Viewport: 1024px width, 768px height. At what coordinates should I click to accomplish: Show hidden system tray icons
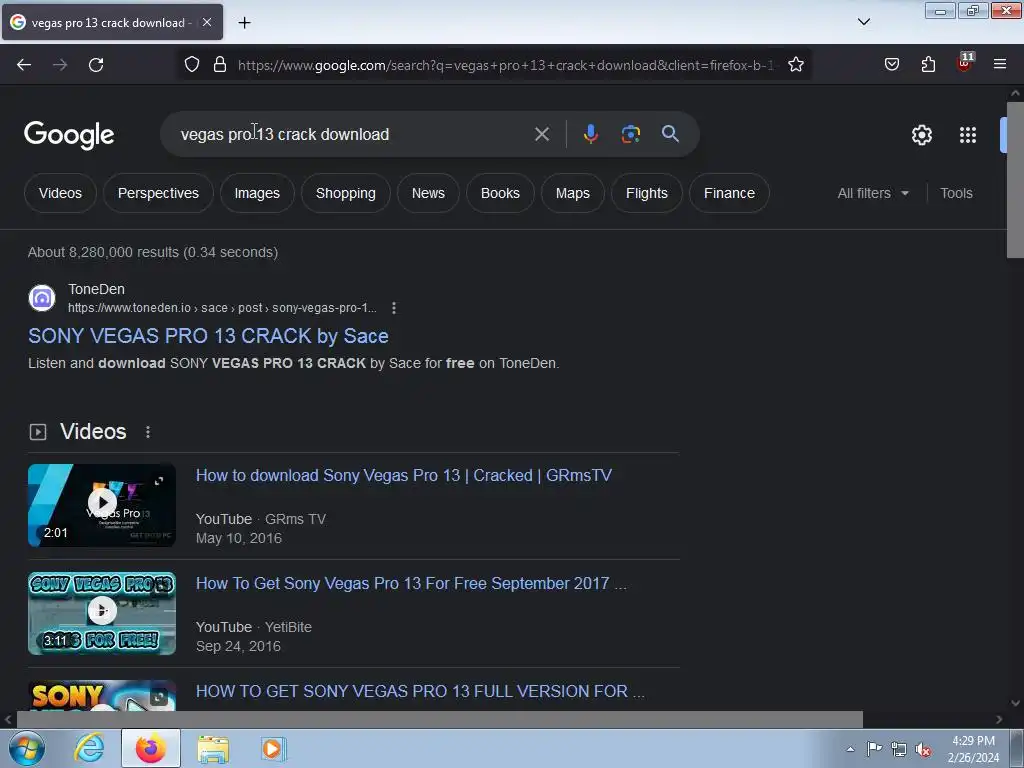point(850,749)
